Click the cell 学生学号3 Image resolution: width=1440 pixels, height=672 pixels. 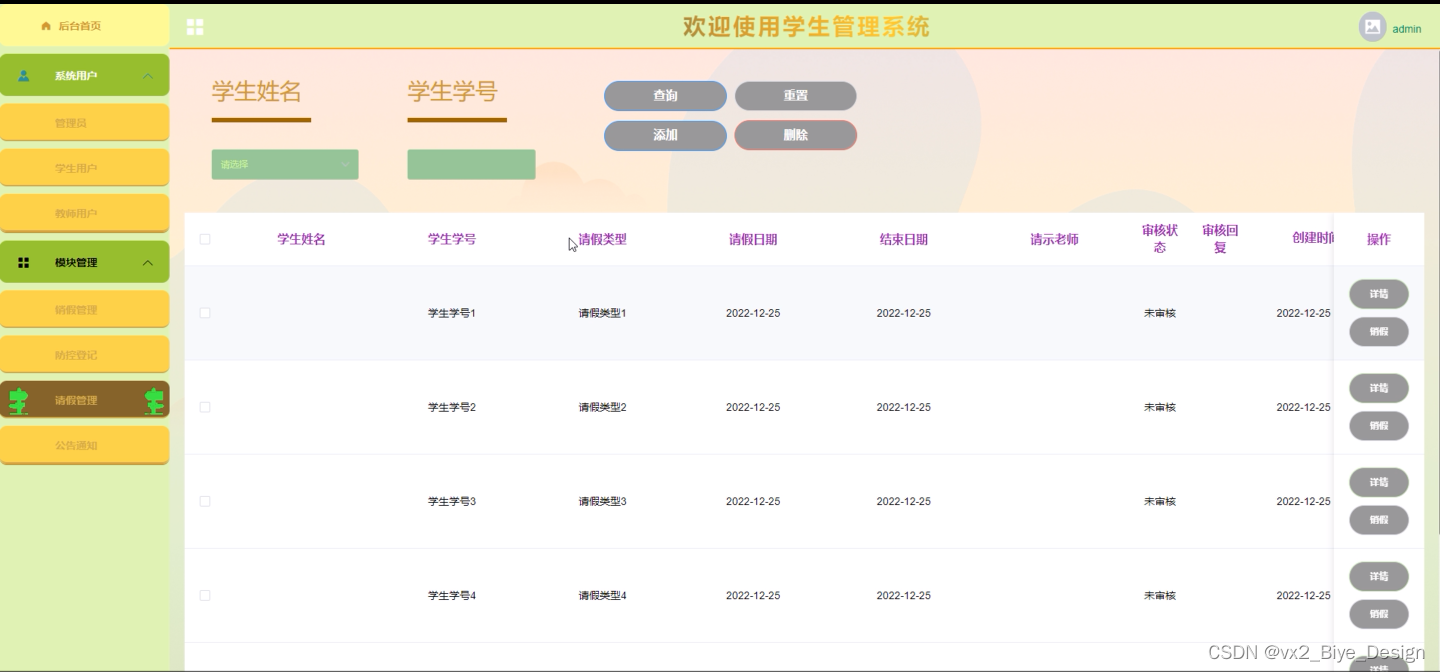(452, 501)
